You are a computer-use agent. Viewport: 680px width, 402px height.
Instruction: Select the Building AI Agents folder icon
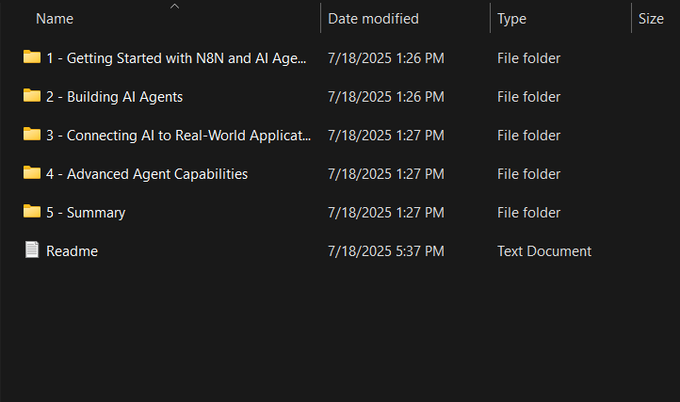click(31, 96)
